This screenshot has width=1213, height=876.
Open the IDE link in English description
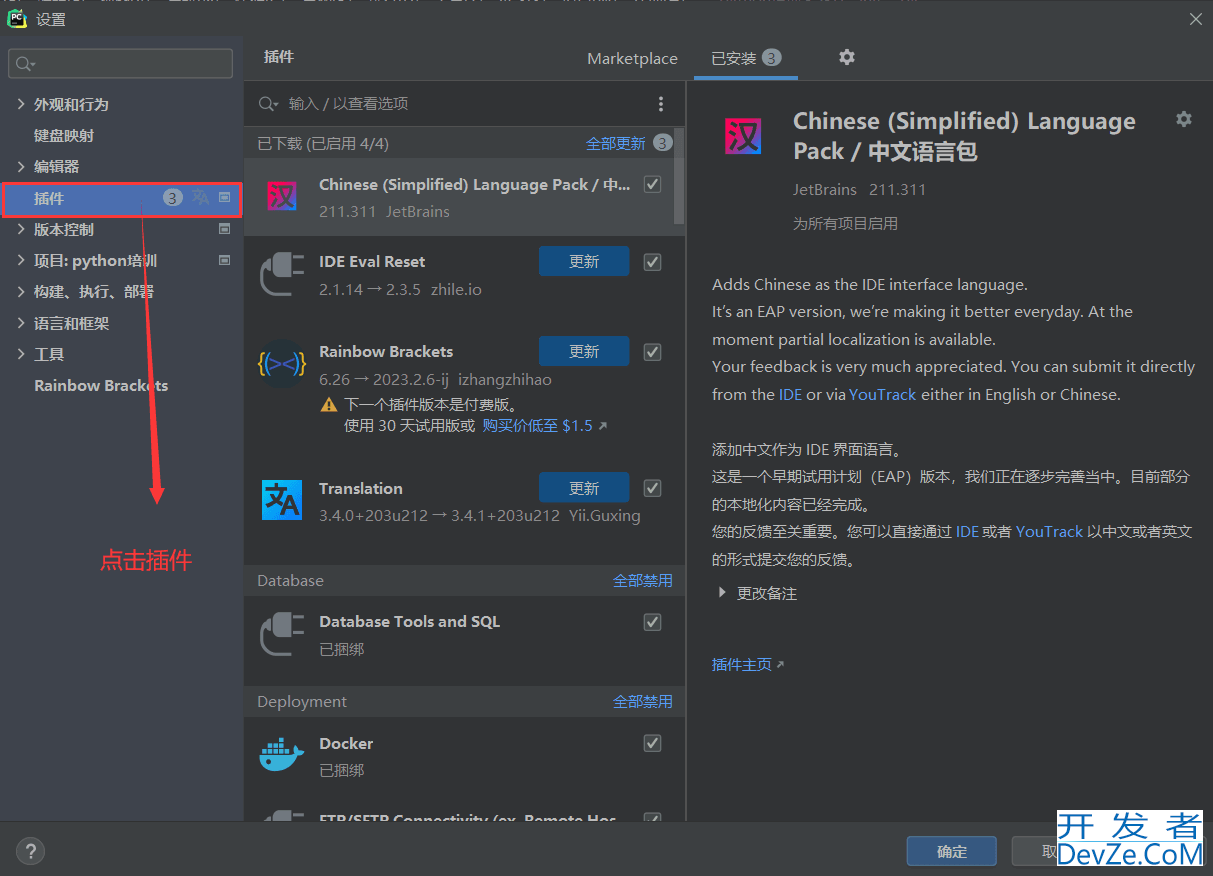click(x=790, y=394)
